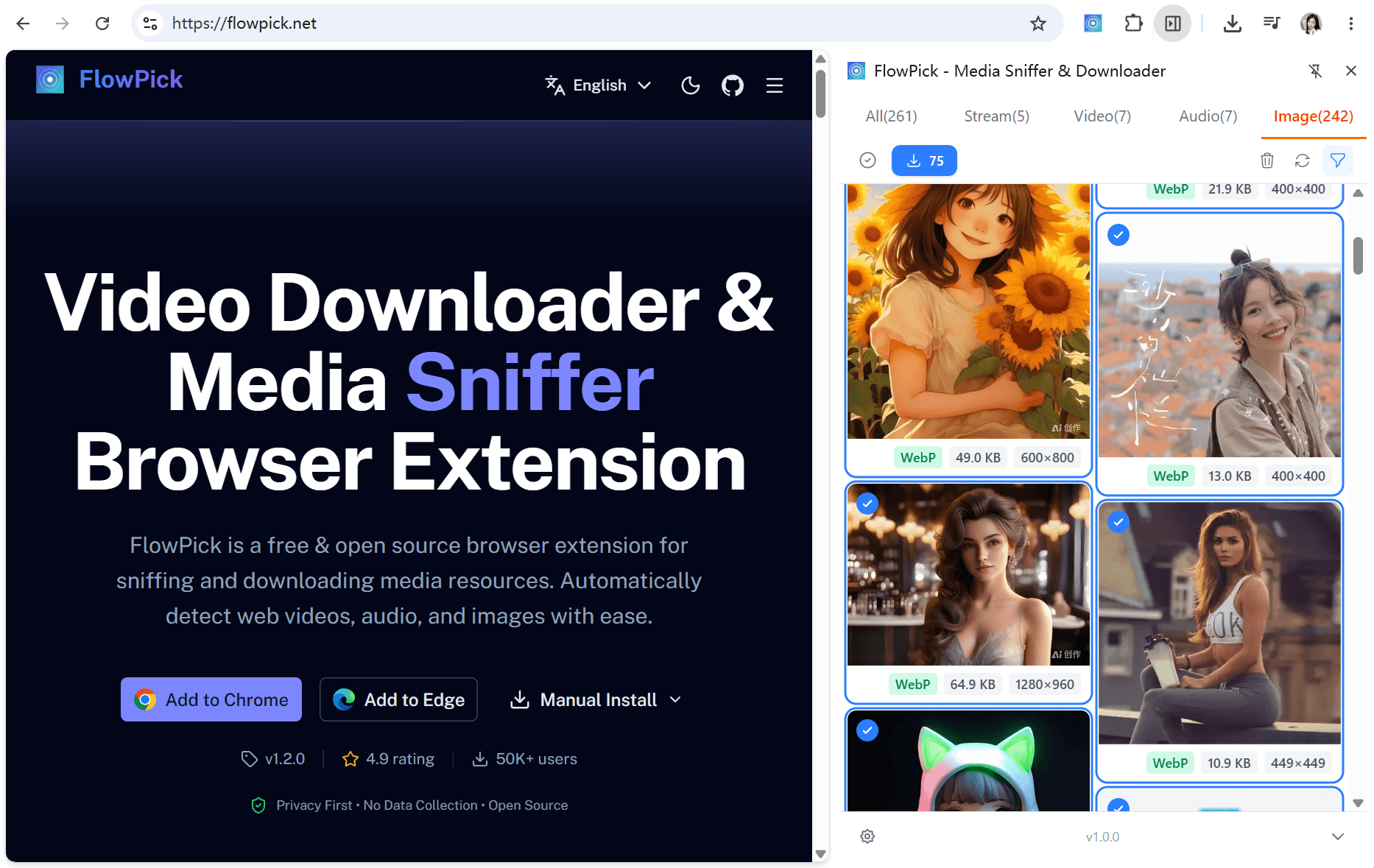The width and height of the screenshot is (1374, 868).
Task: Switch to the All(261) tab
Action: [x=891, y=116]
